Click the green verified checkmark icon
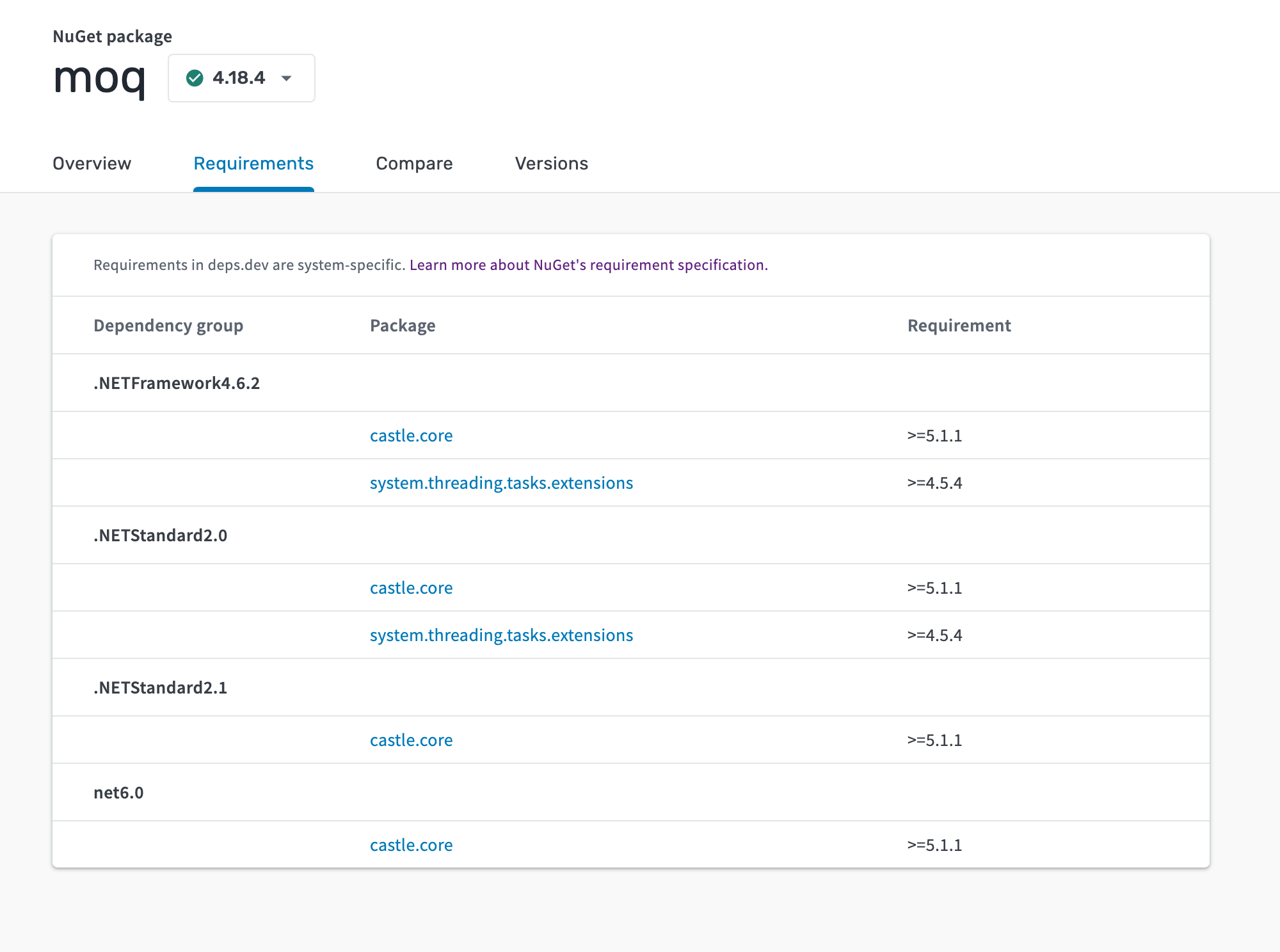The width and height of the screenshot is (1280, 952). coord(195,78)
